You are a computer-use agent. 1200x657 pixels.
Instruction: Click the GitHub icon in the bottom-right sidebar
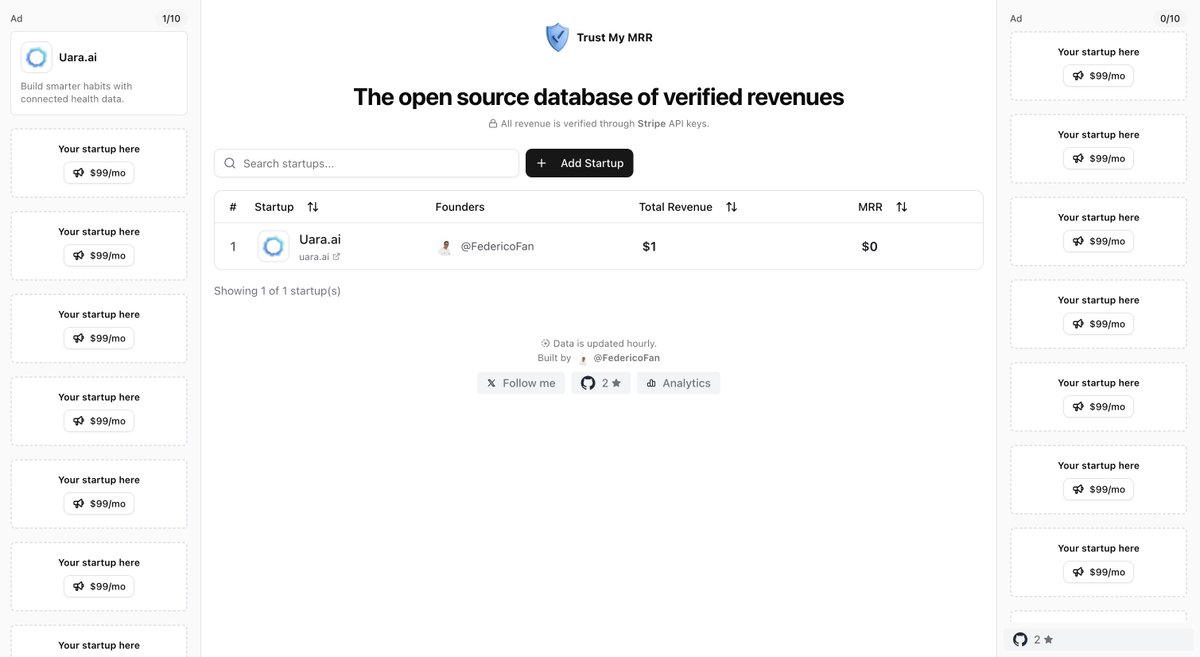(1019, 638)
